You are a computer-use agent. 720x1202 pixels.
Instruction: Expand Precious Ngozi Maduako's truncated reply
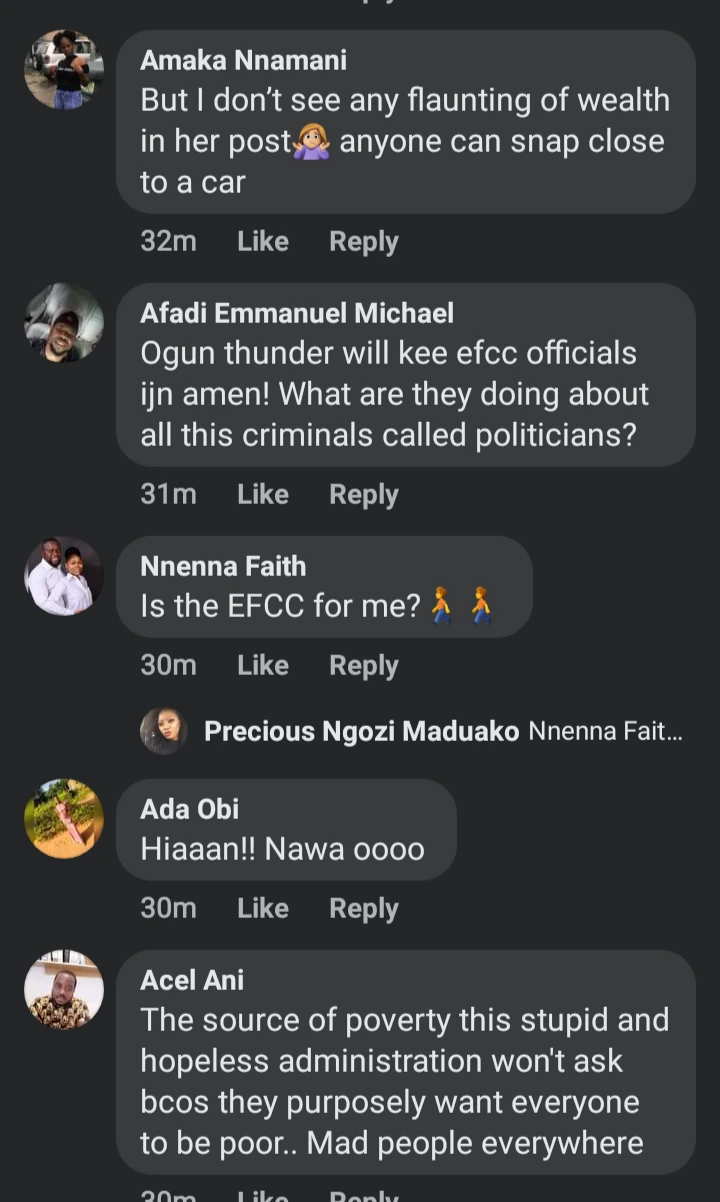tap(605, 731)
